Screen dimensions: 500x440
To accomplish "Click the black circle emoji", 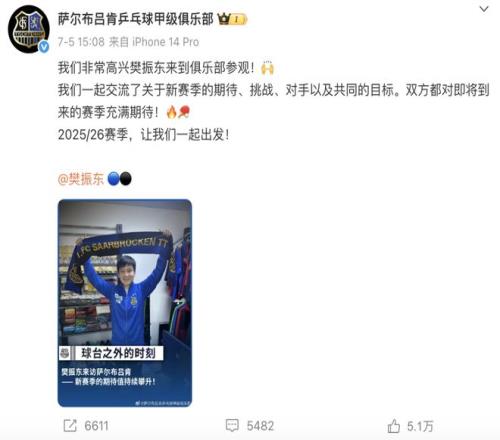I will 126,179.
